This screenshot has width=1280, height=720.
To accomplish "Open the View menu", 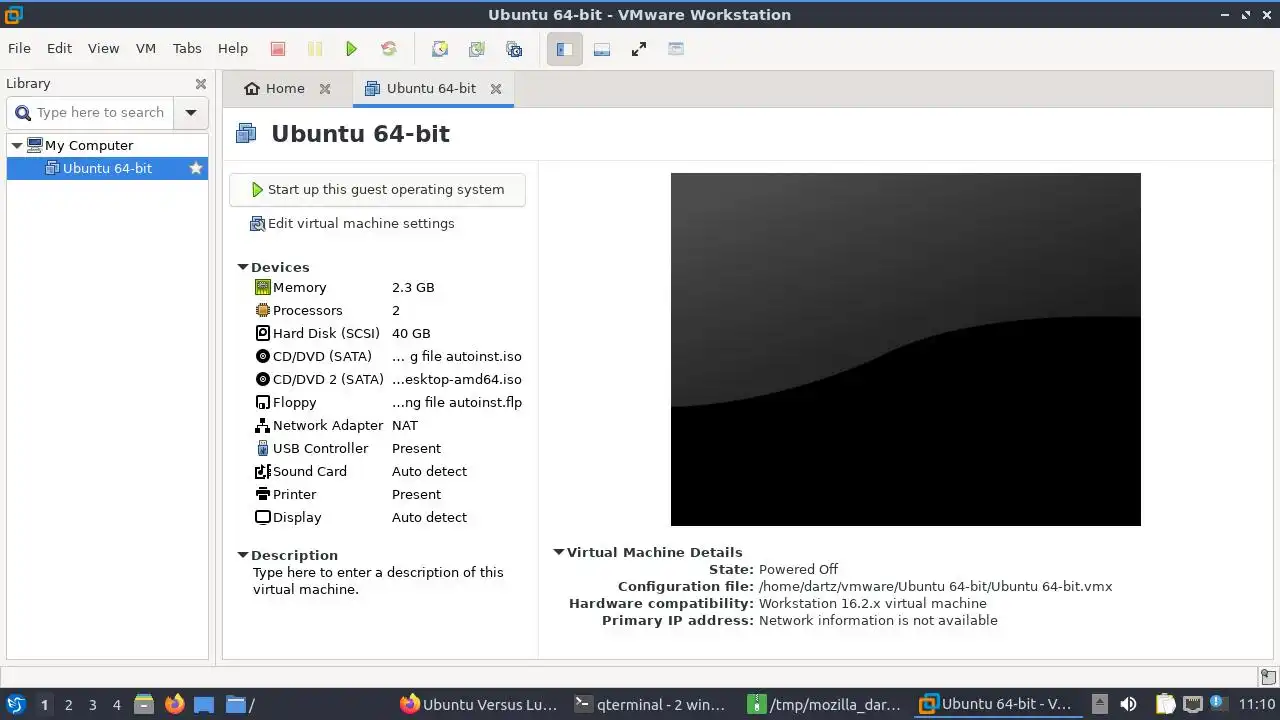I will click(x=103, y=48).
